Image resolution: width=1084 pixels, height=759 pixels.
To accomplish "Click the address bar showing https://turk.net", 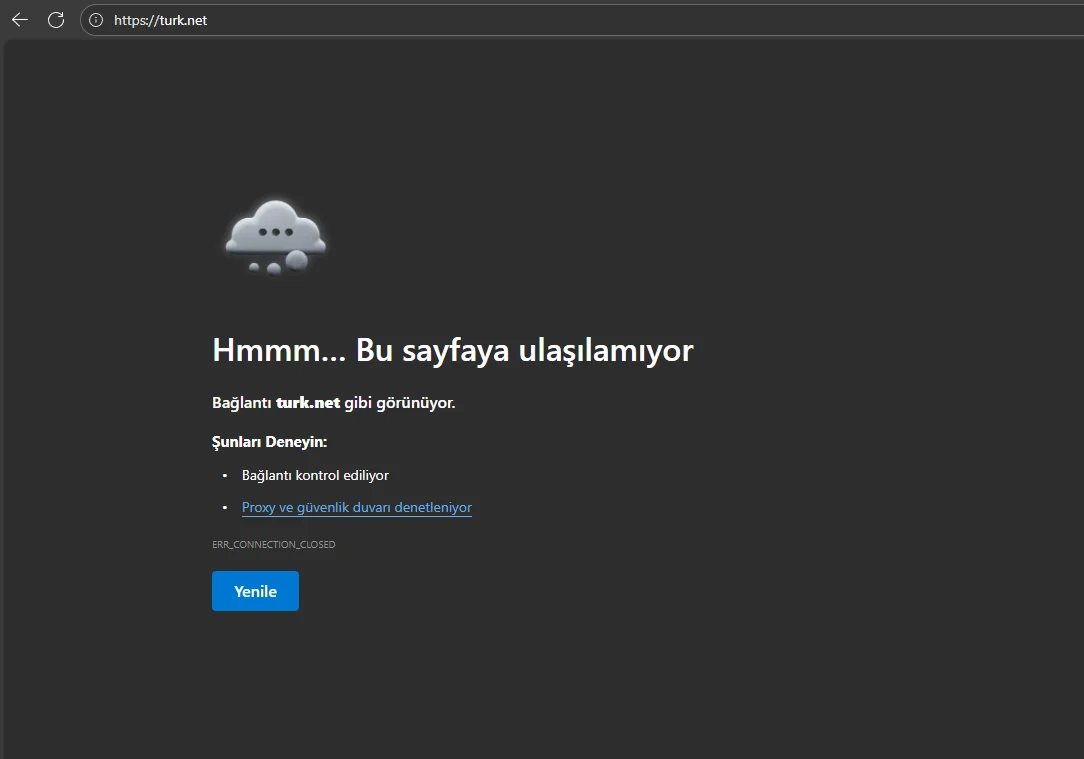I will click(x=400, y=20).
